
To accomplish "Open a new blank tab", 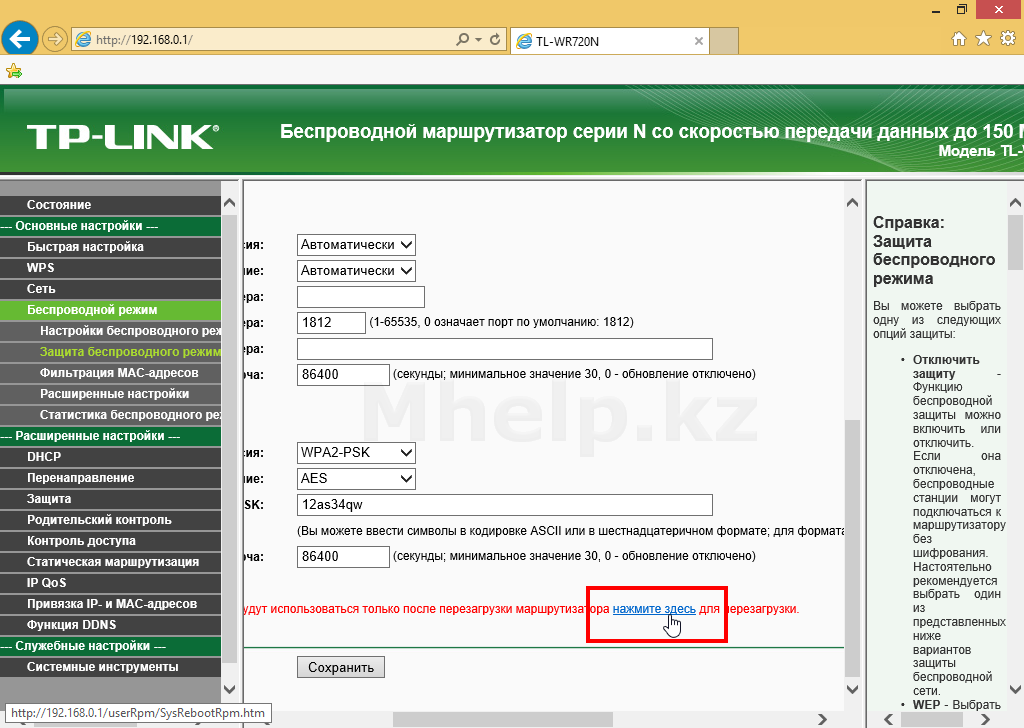I will [724, 40].
